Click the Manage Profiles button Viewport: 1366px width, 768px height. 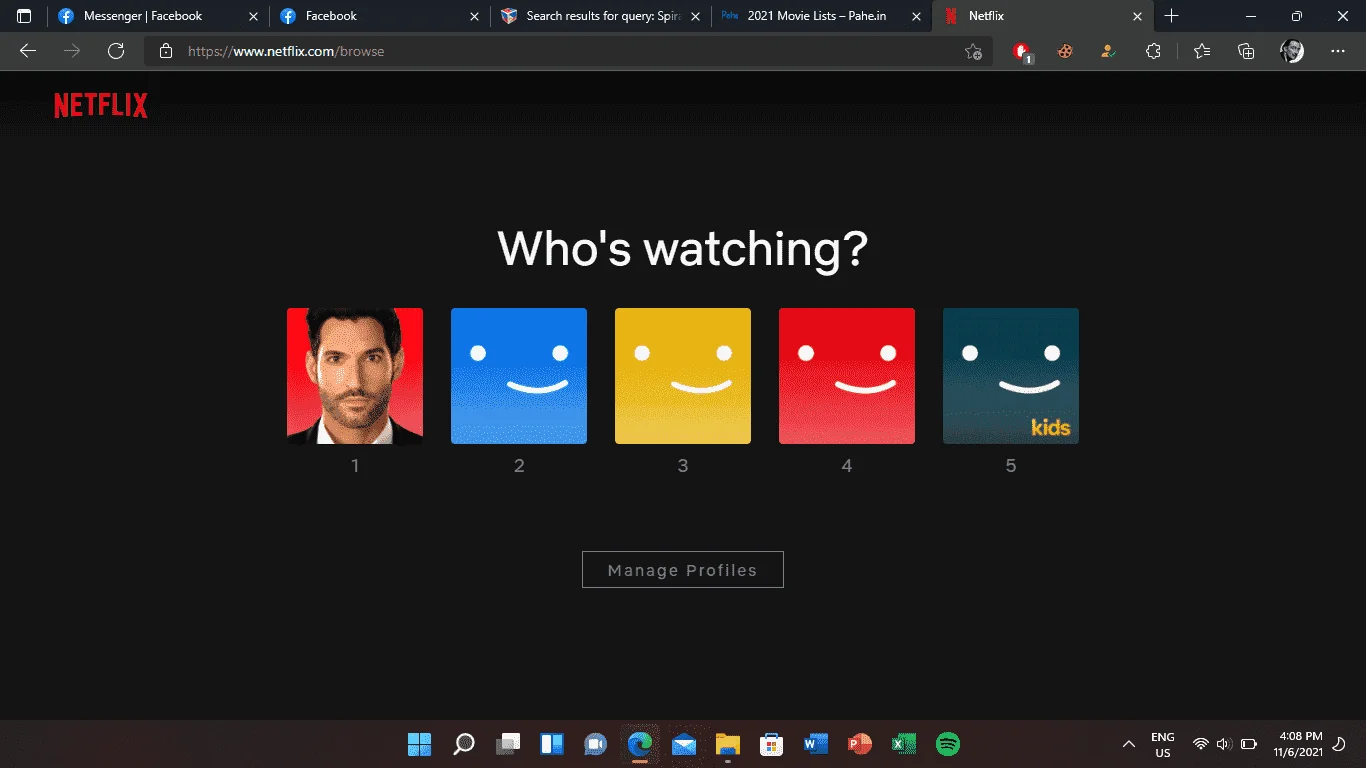pyautogui.click(x=683, y=570)
